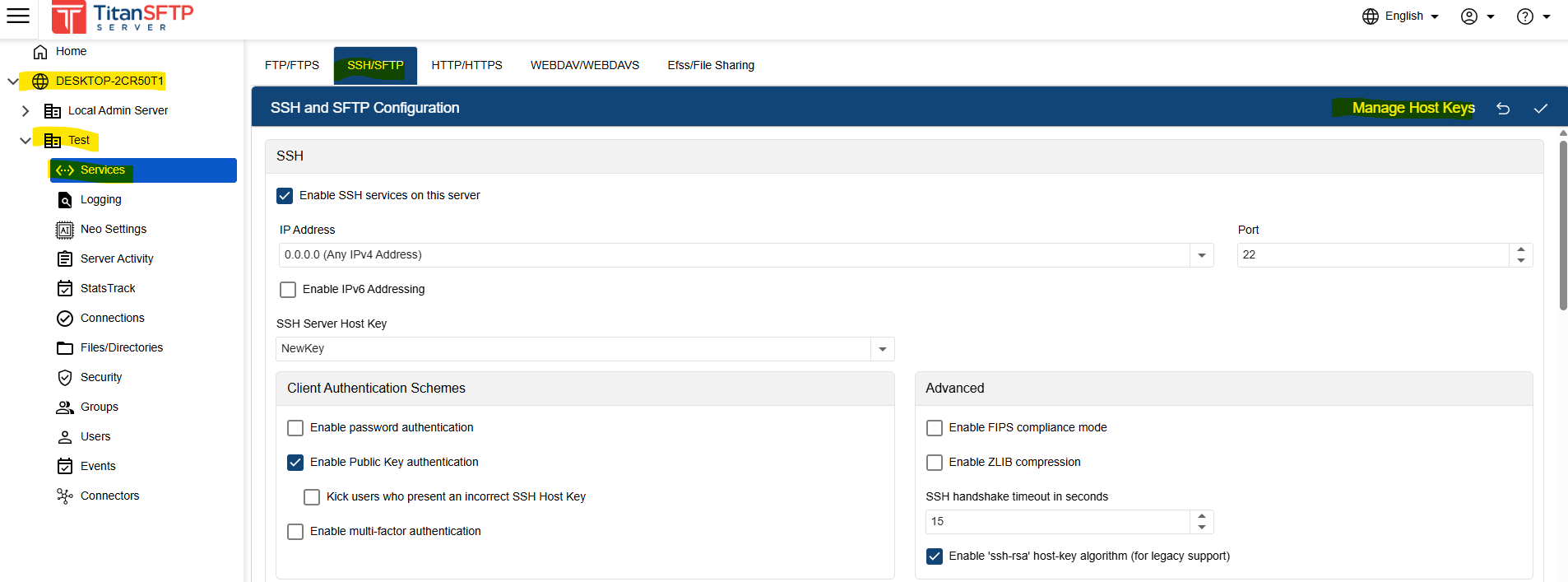
Task: Switch to the FTP/FTPS tab
Action: click(292, 65)
